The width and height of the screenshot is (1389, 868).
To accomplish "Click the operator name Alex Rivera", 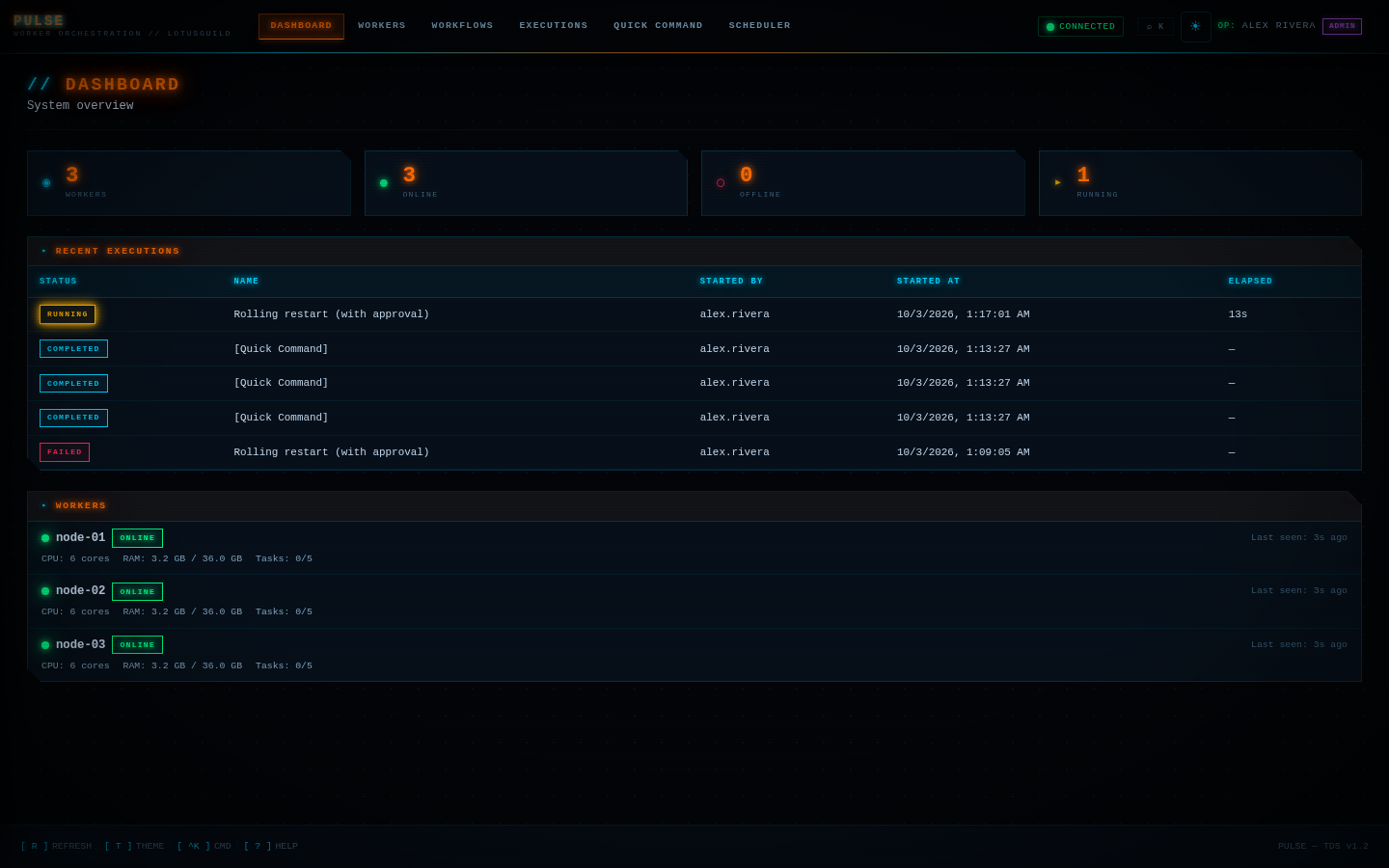I will 1279,26.
